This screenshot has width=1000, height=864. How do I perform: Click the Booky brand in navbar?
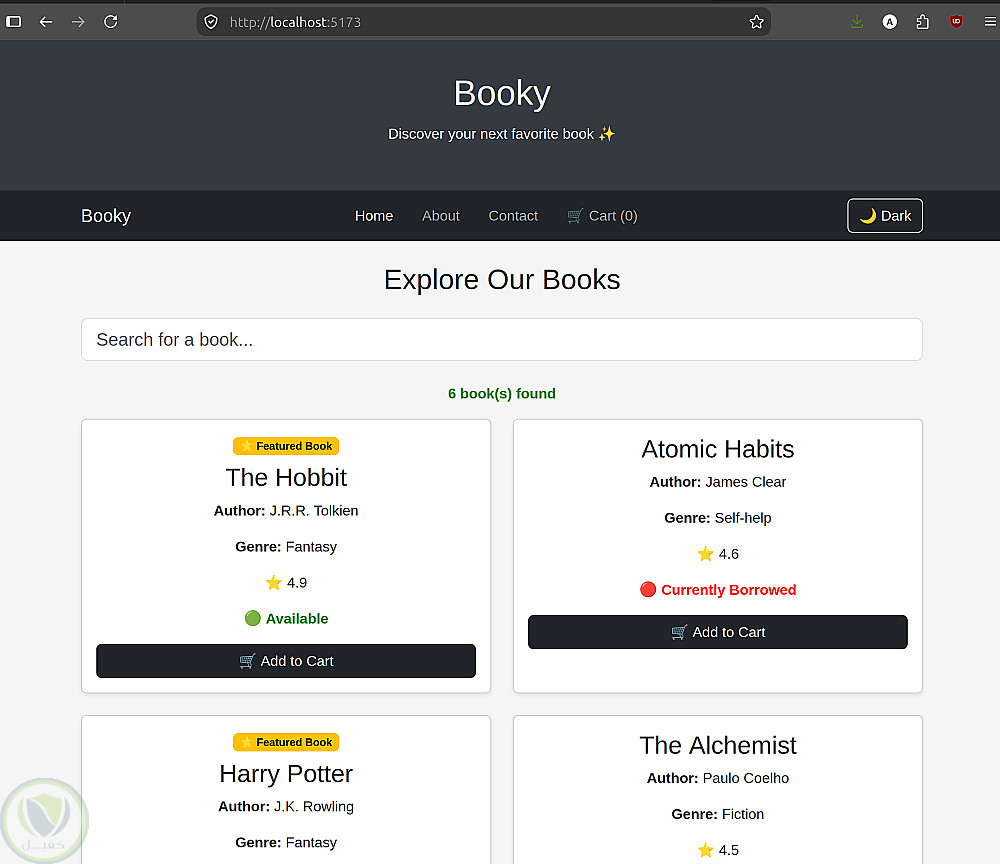pos(106,216)
